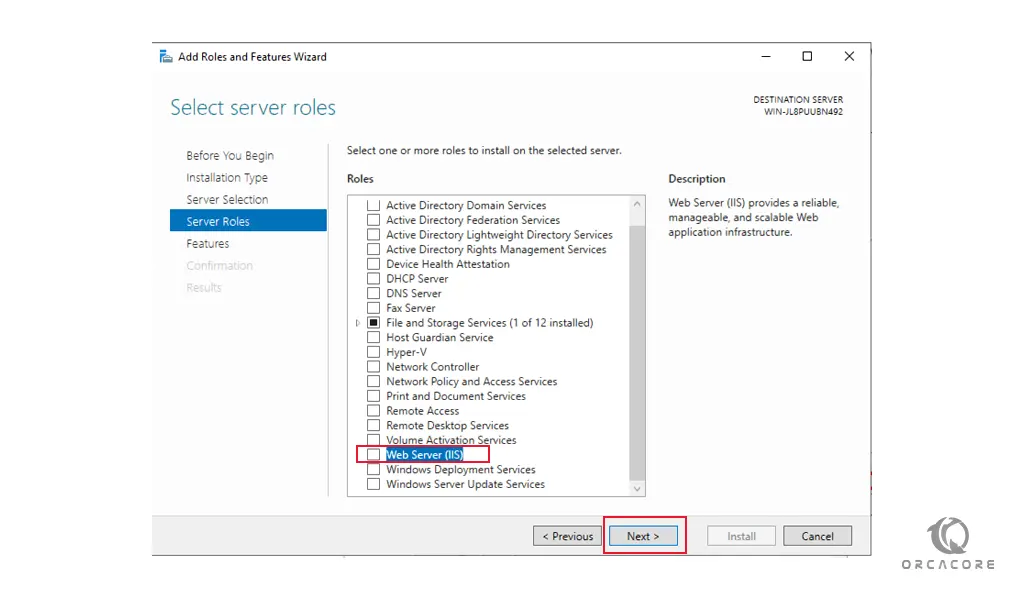Viewport: 1024px width, 600px height.
Task: Select the DNS Server role label
Action: point(413,293)
